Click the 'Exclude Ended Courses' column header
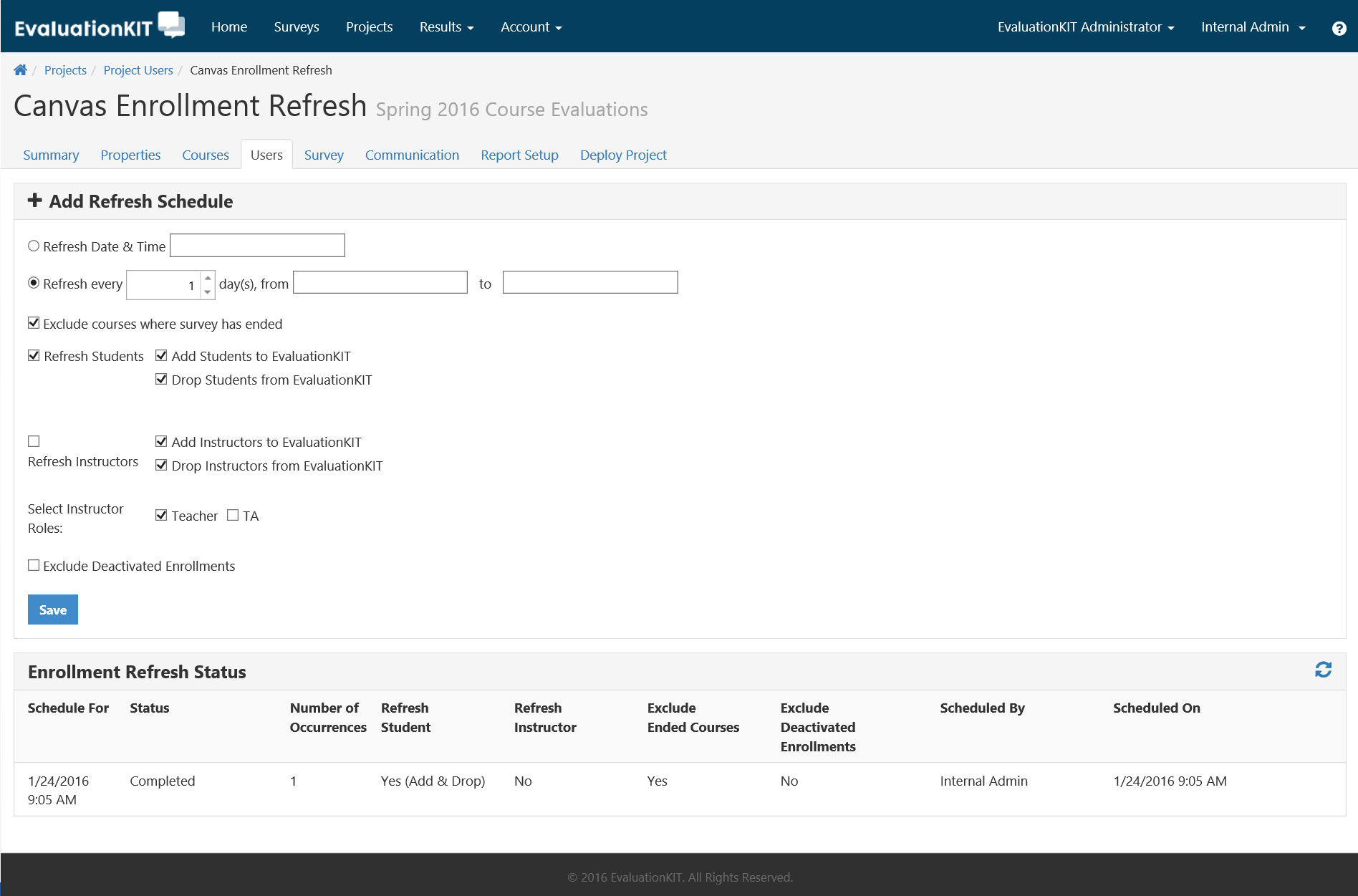Screen dimensions: 1358x896 [x=693, y=717]
